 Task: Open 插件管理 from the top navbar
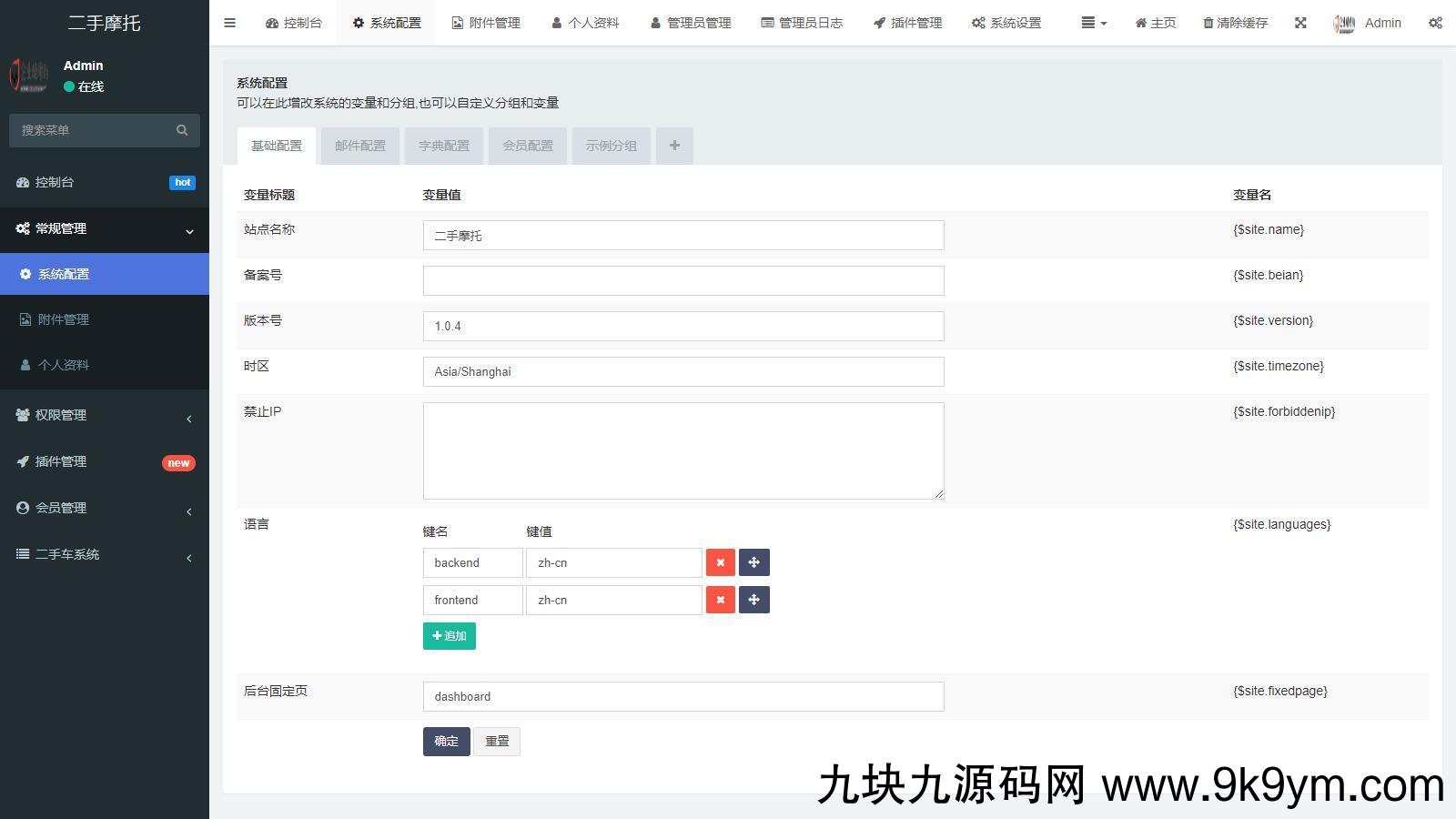(907, 23)
